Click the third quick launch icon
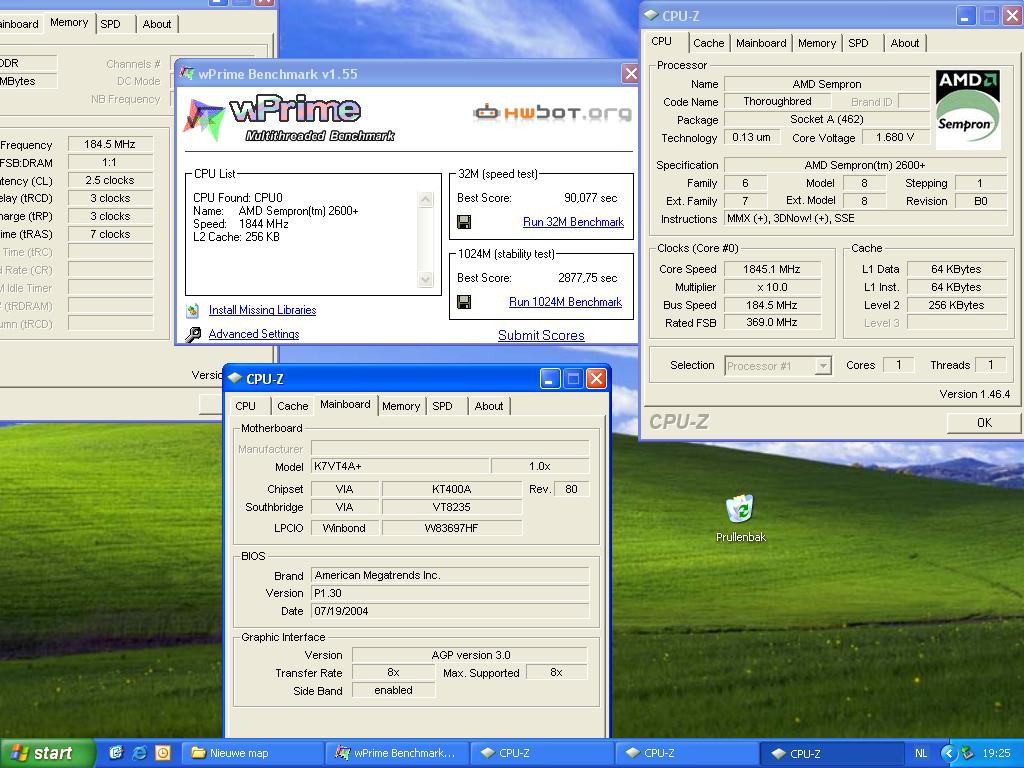1024x768 pixels. click(x=163, y=753)
